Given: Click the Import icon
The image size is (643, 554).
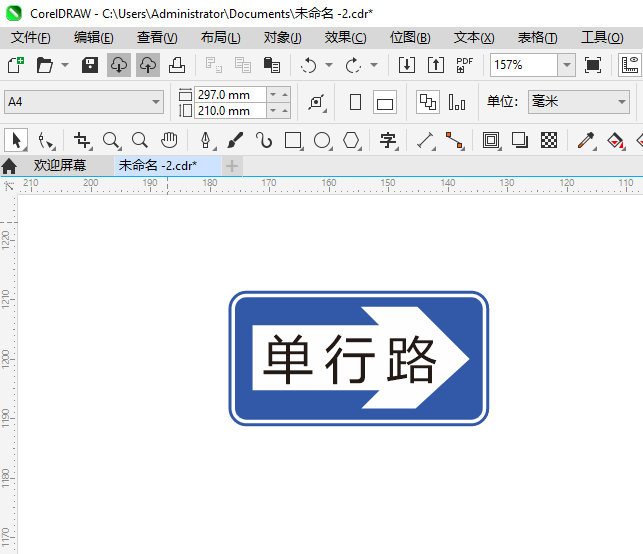Looking at the screenshot, I should 407,65.
